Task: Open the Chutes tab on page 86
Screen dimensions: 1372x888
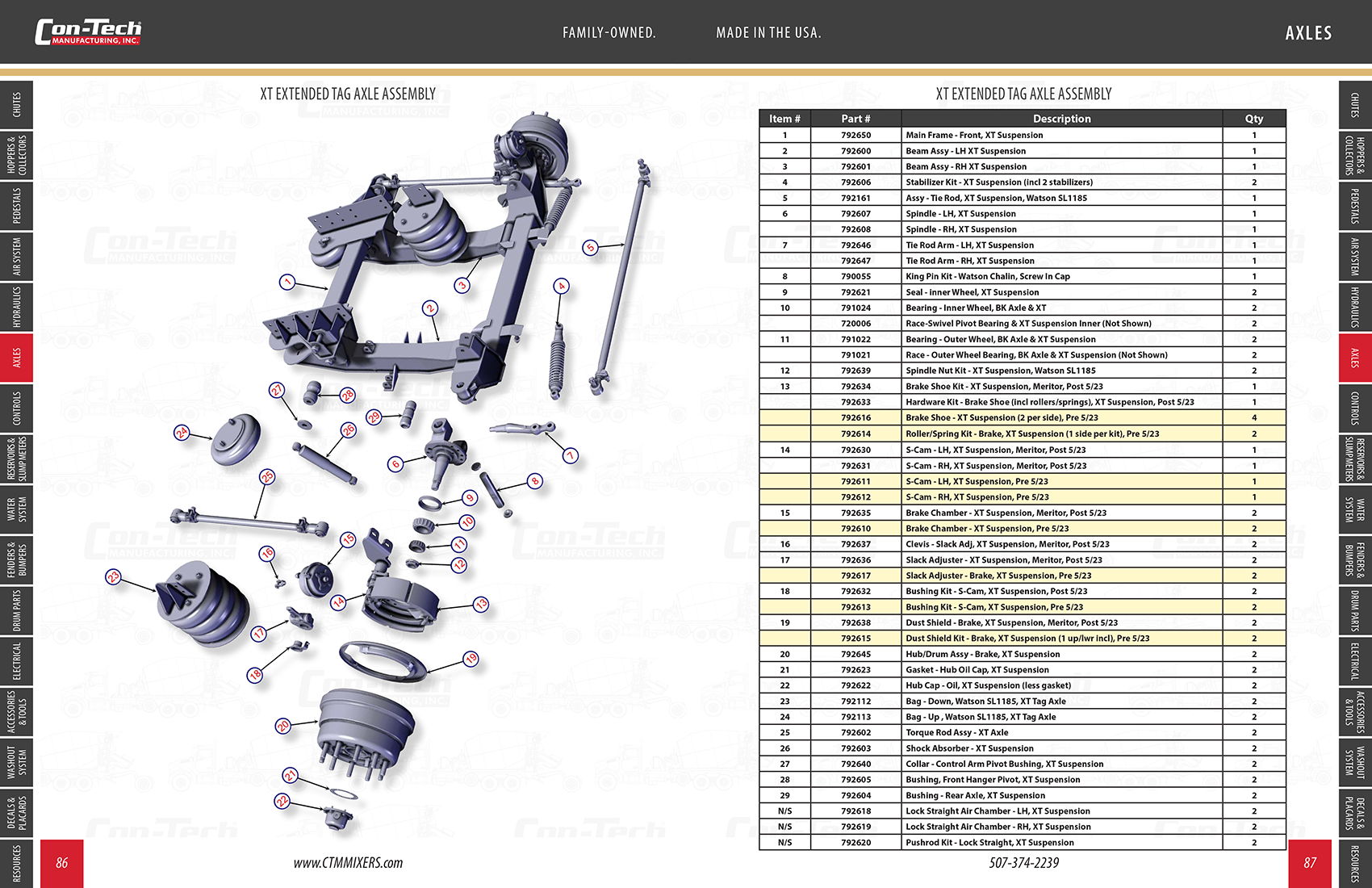Action: (x=17, y=105)
